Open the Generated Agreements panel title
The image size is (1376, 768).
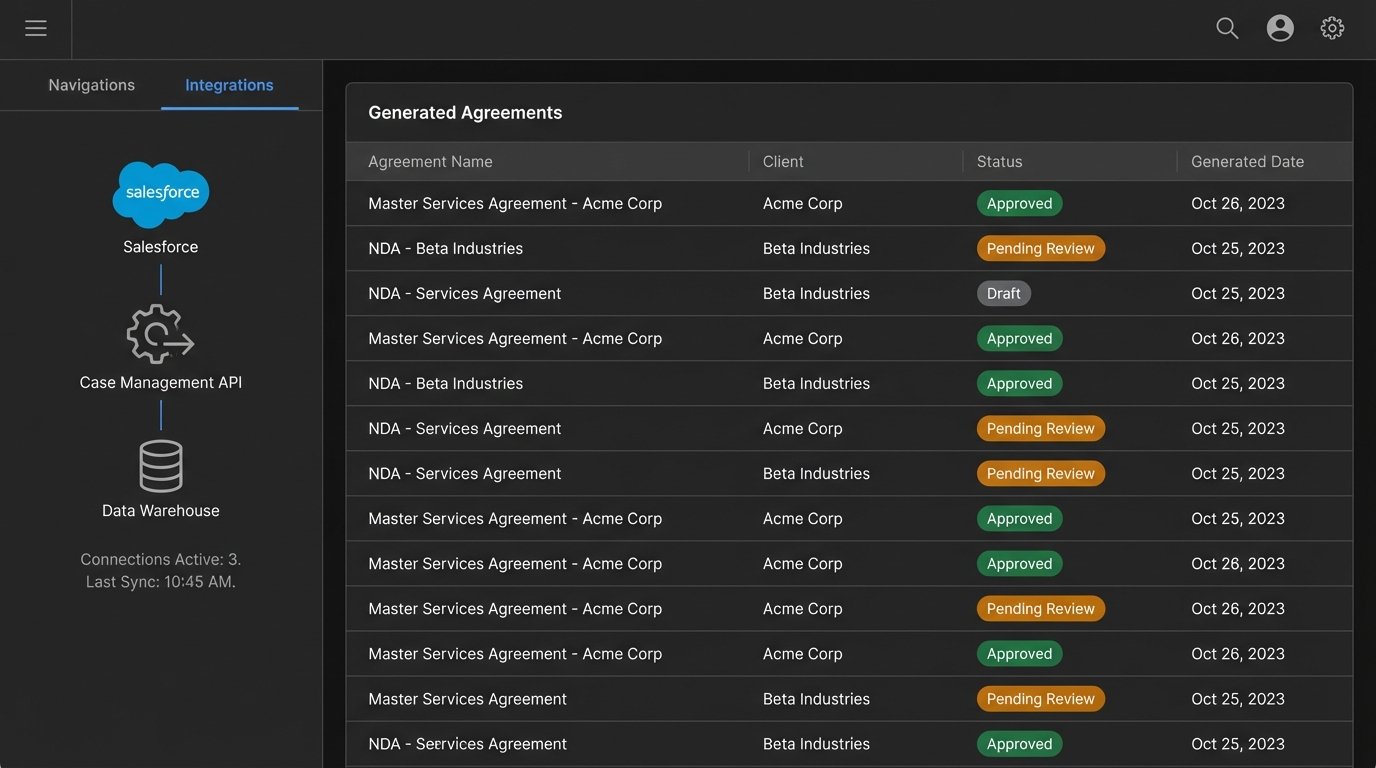pos(465,112)
